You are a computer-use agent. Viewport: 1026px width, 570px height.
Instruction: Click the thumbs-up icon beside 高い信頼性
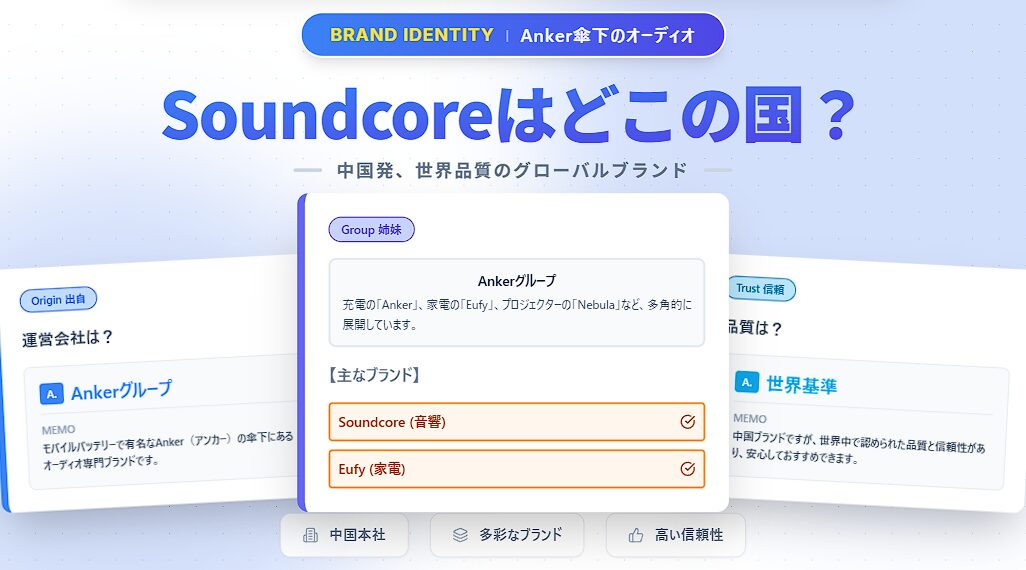(635, 536)
